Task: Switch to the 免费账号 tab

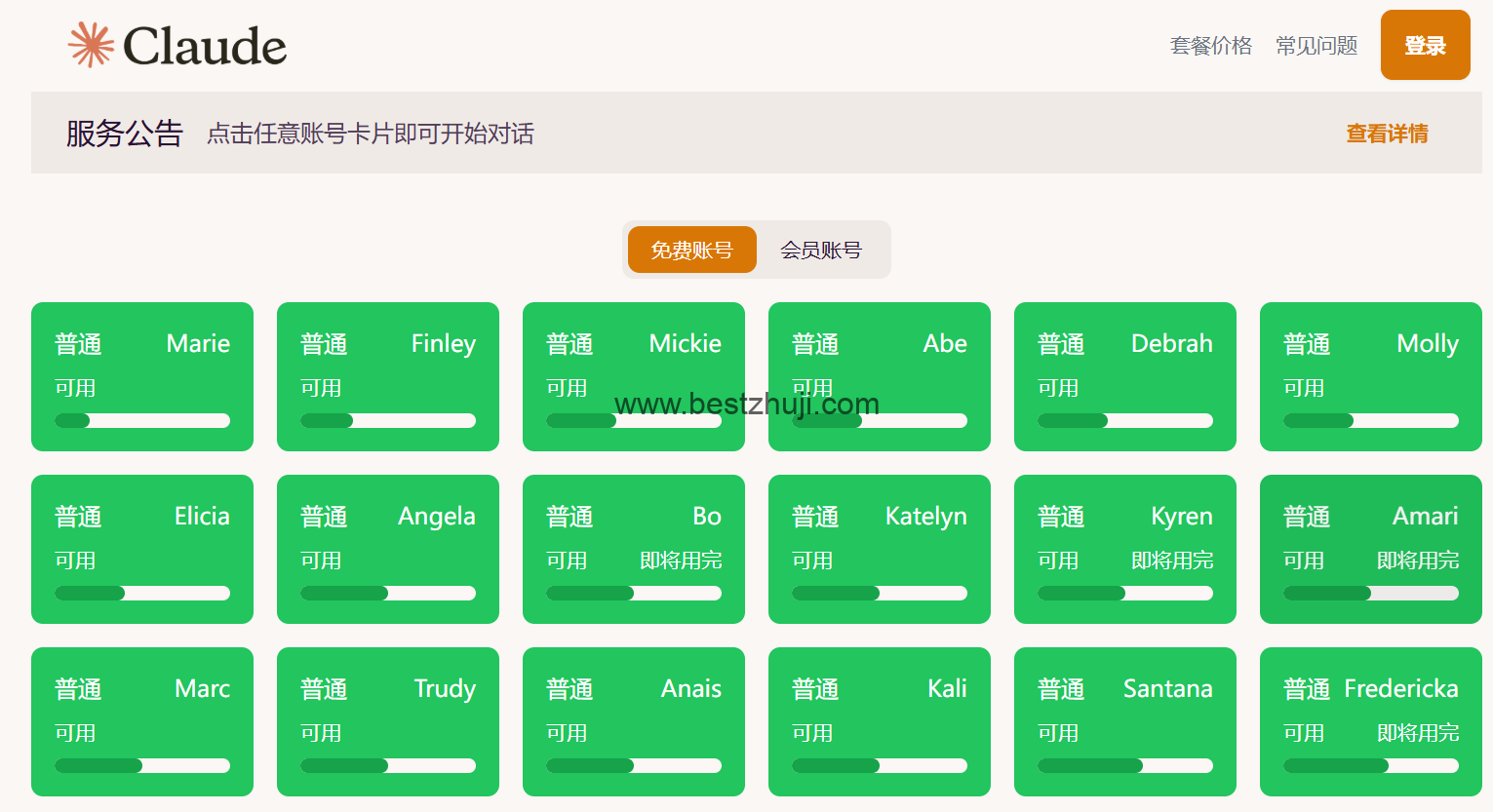Action: tap(692, 250)
